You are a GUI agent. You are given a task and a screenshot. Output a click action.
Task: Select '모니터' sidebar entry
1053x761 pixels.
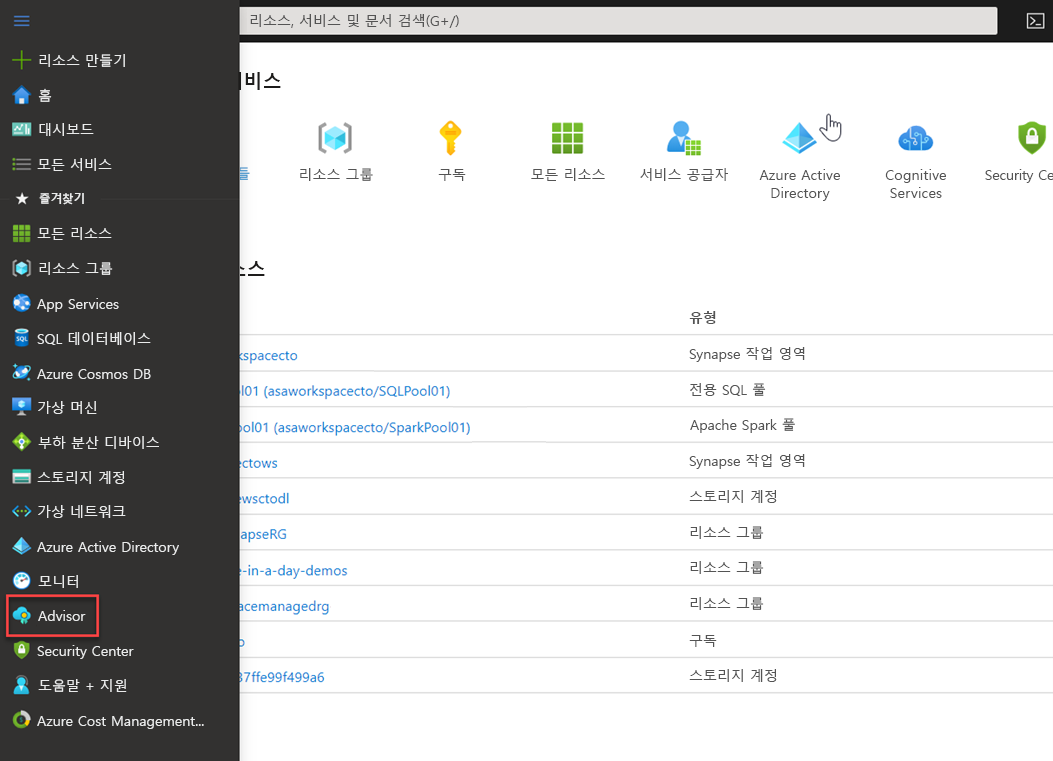58,580
